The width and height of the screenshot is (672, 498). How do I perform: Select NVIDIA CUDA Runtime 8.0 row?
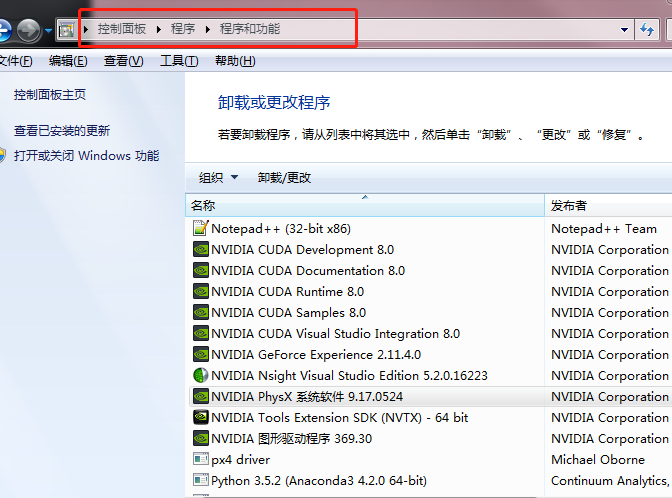click(430, 291)
